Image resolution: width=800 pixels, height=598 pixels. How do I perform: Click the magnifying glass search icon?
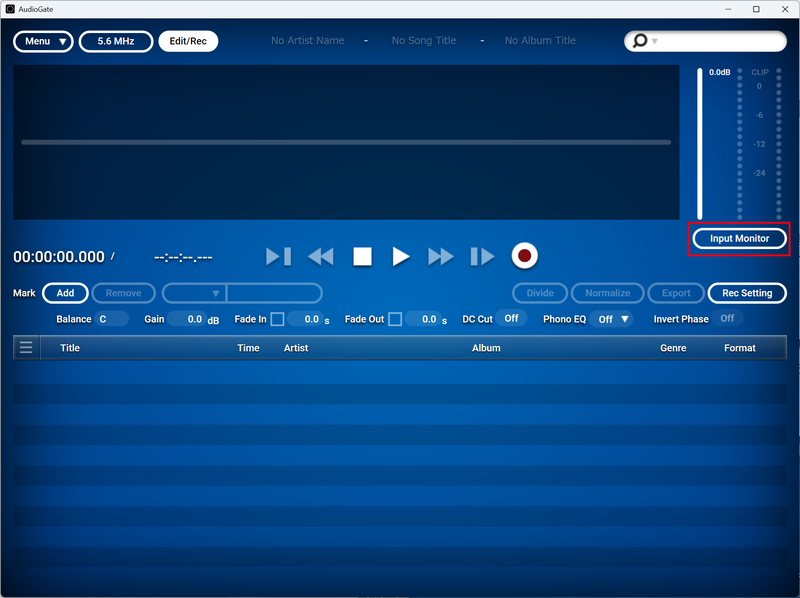click(x=639, y=41)
